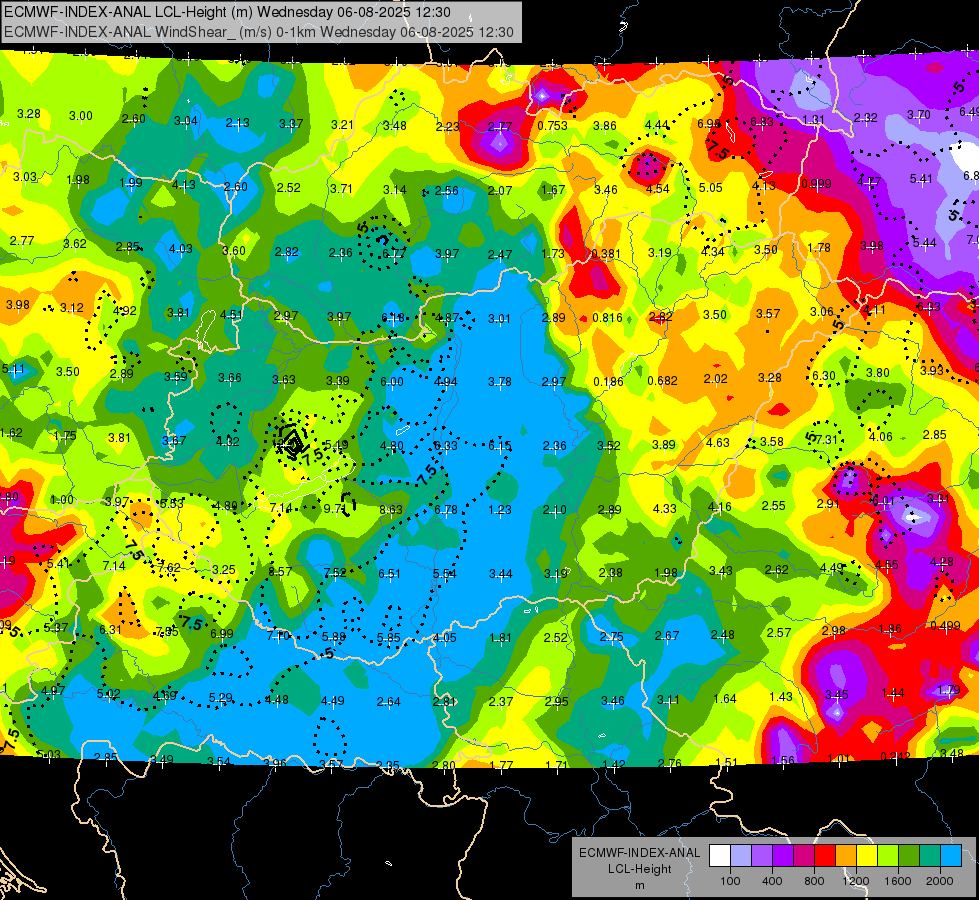Image resolution: width=979 pixels, height=900 pixels.
Task: Click the legend tick value '2000'
Action: pyautogui.click(x=940, y=881)
